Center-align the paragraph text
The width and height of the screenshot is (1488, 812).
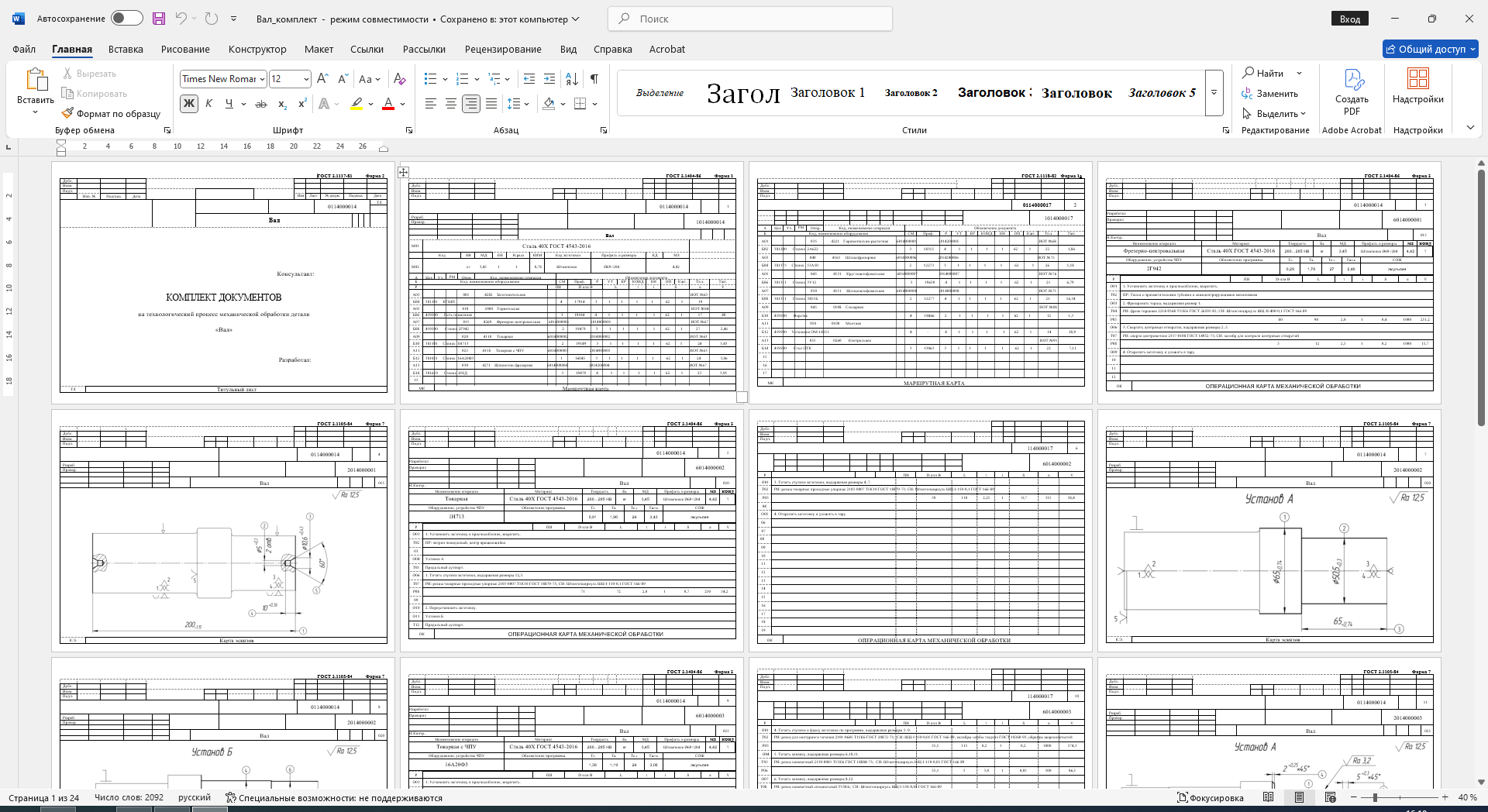450,103
